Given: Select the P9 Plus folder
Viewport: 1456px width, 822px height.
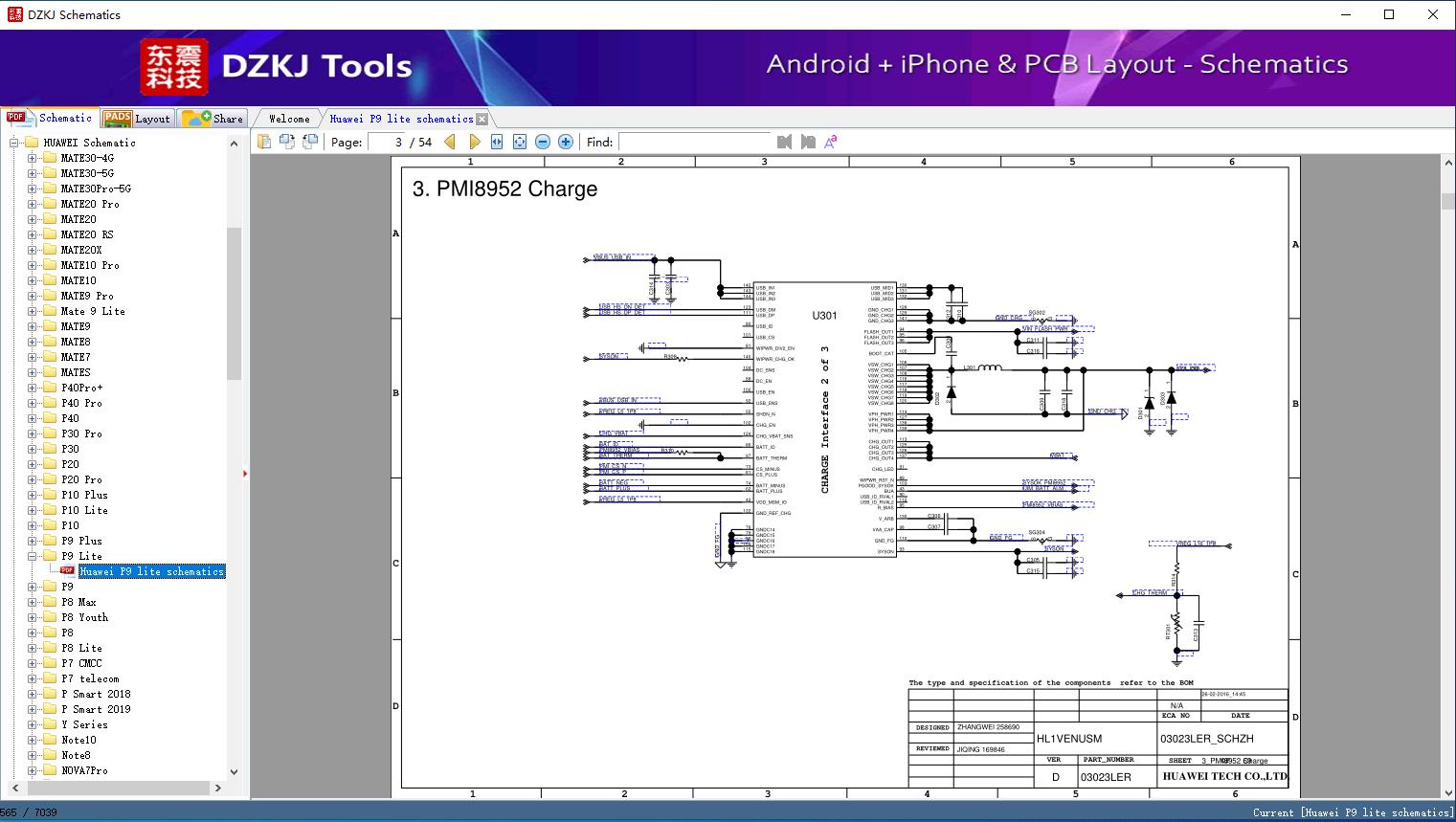Looking at the screenshot, I should coord(81,541).
